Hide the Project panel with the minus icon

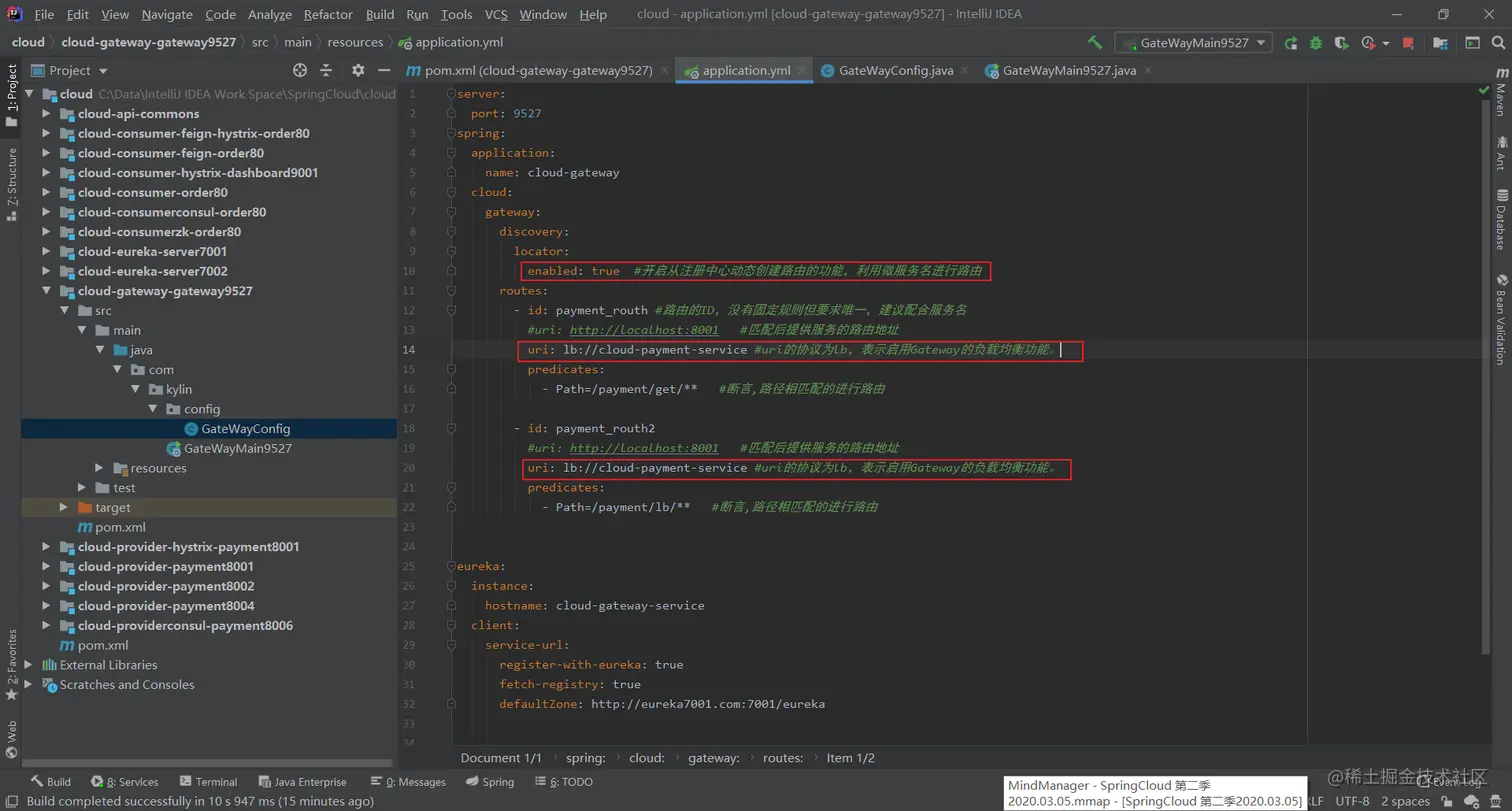(384, 70)
